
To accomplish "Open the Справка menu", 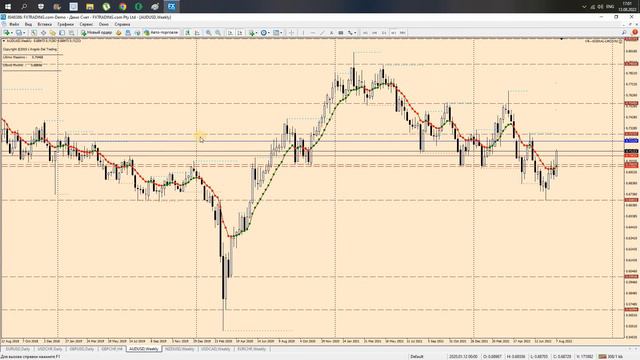I will (x=122, y=24).
